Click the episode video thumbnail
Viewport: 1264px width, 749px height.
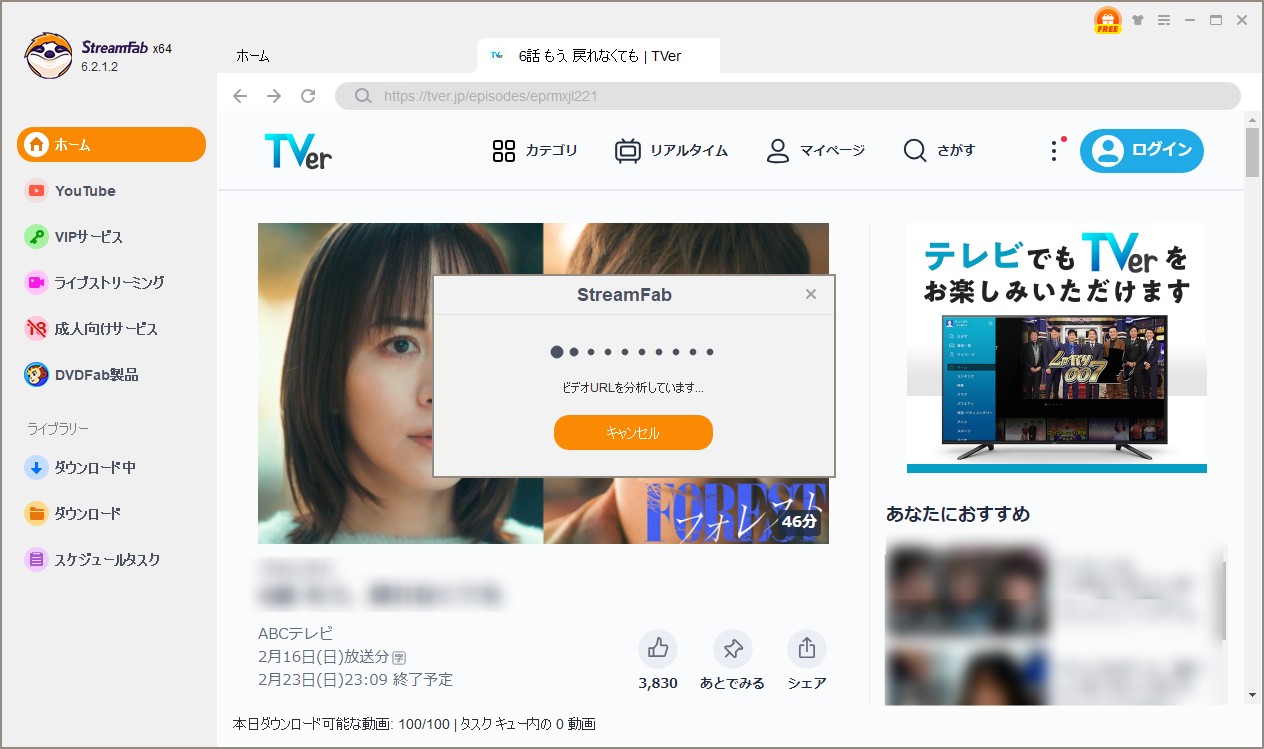[543, 383]
